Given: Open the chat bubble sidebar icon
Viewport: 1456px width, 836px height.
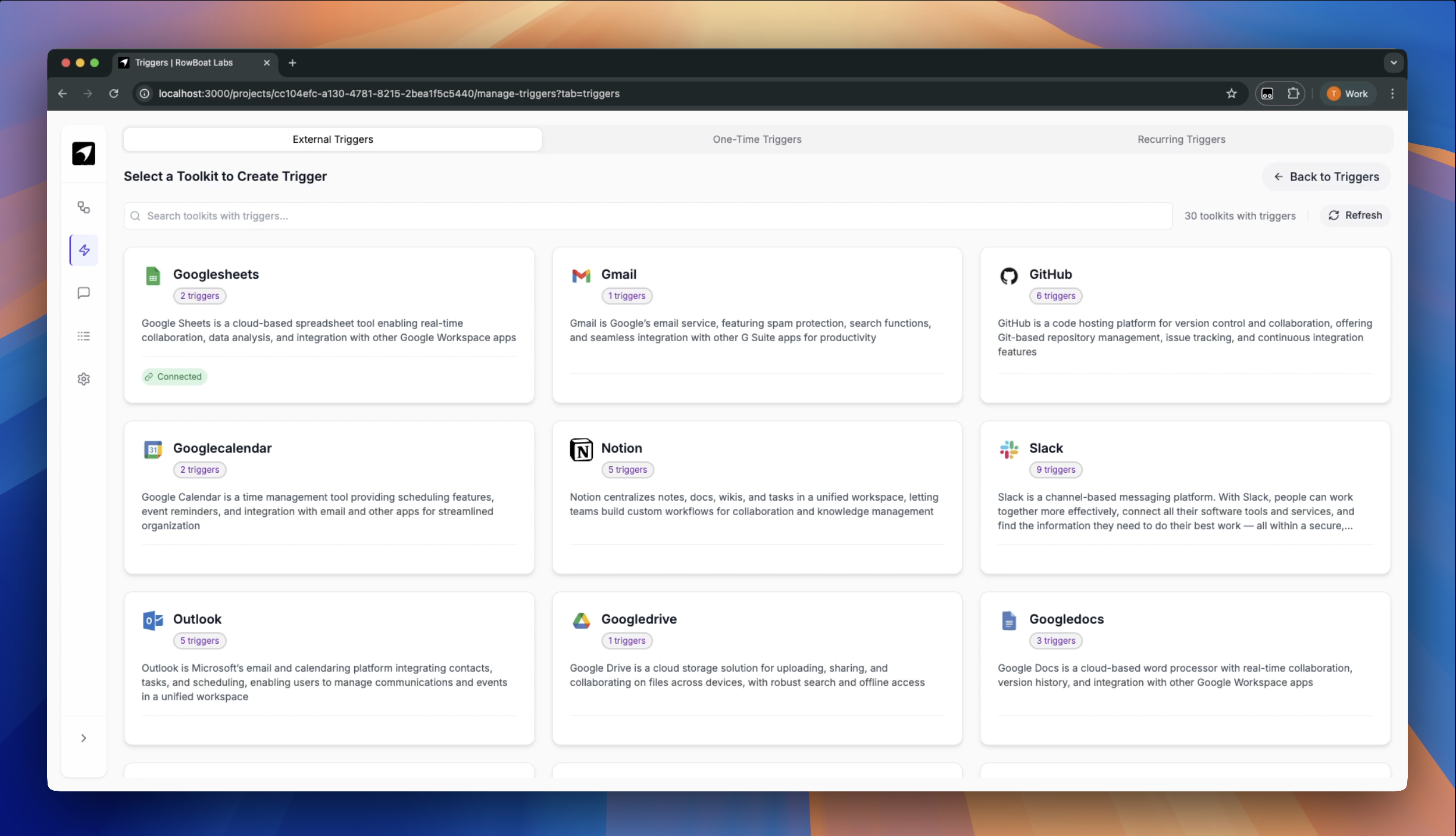Looking at the screenshot, I should pyautogui.click(x=83, y=293).
